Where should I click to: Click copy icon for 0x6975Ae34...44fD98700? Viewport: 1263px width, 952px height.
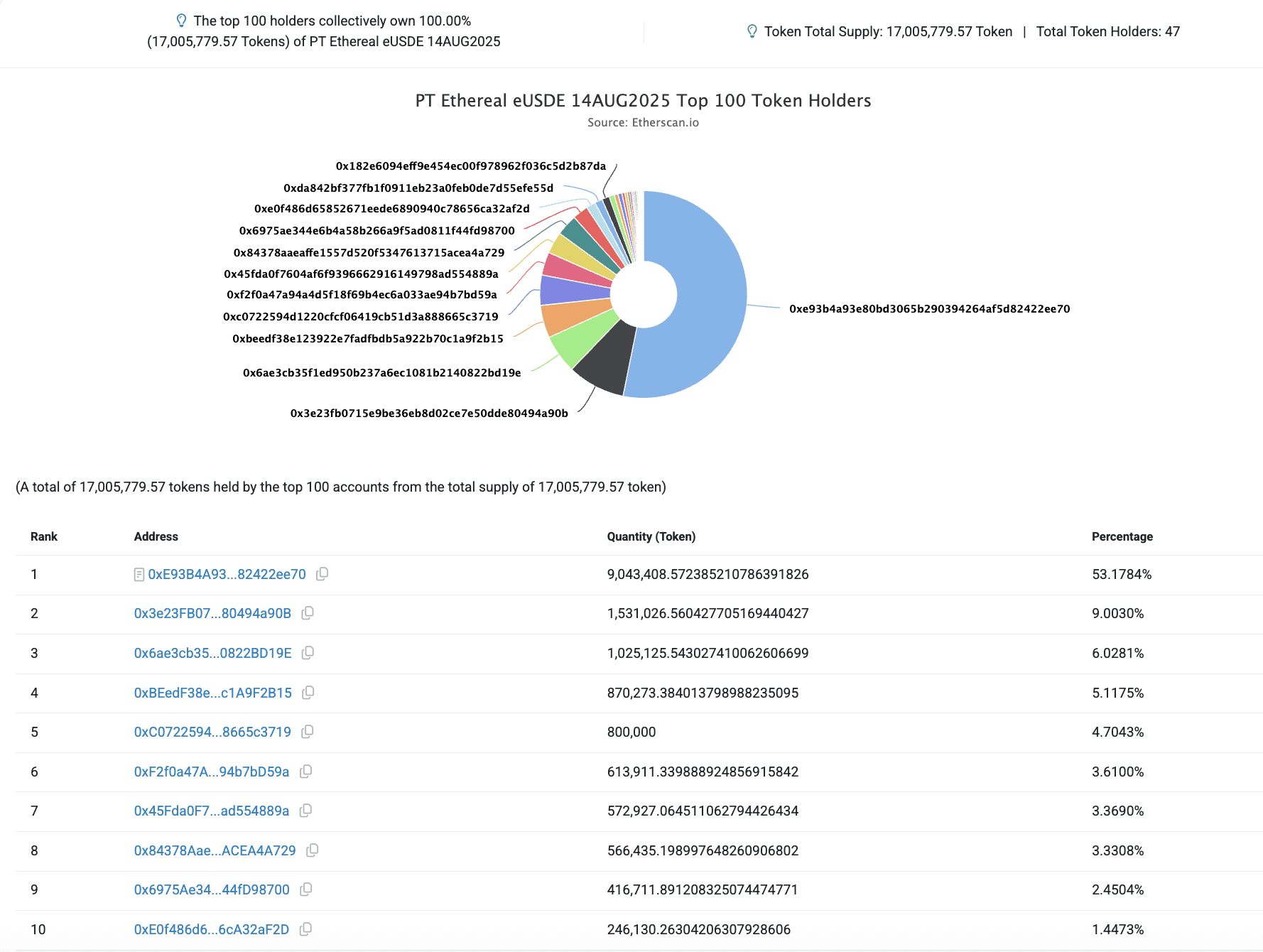(x=306, y=889)
